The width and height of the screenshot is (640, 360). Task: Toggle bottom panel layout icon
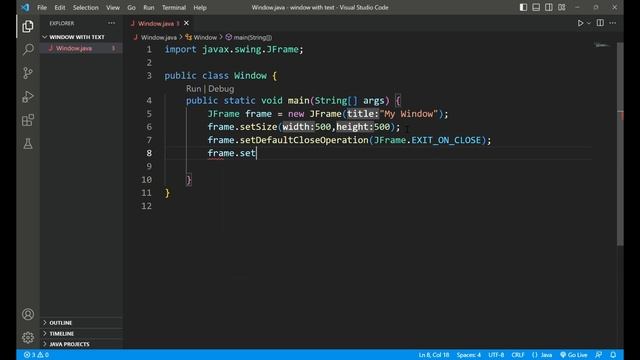[x=536, y=7]
